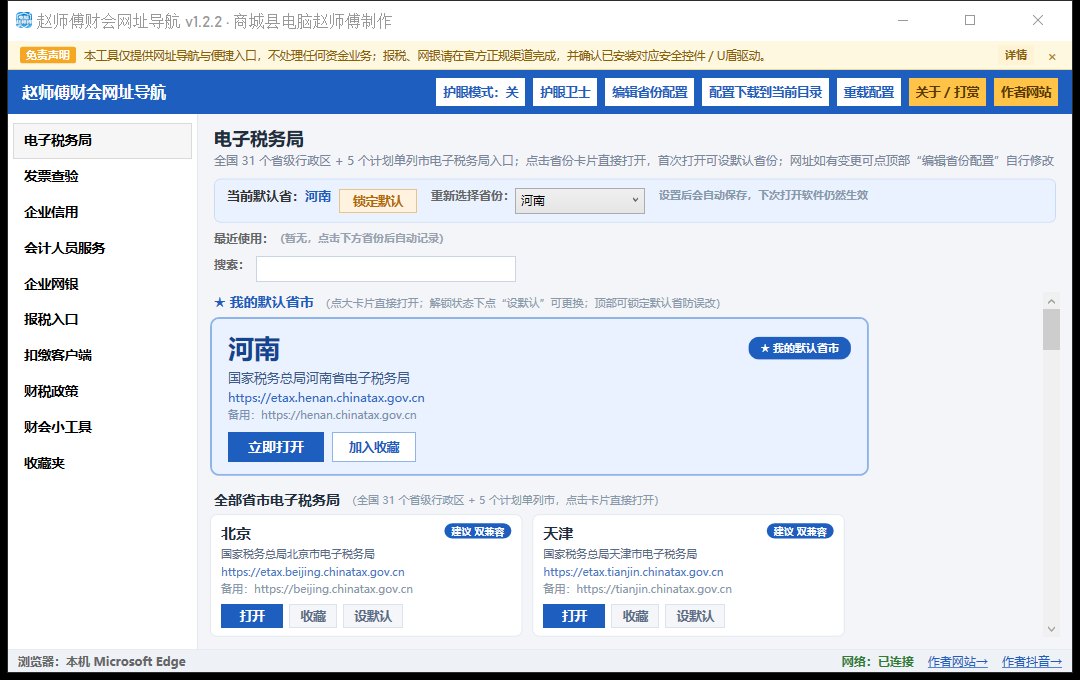
Task: Click the ★ 我的默认省市 badge
Action: [x=800, y=349]
